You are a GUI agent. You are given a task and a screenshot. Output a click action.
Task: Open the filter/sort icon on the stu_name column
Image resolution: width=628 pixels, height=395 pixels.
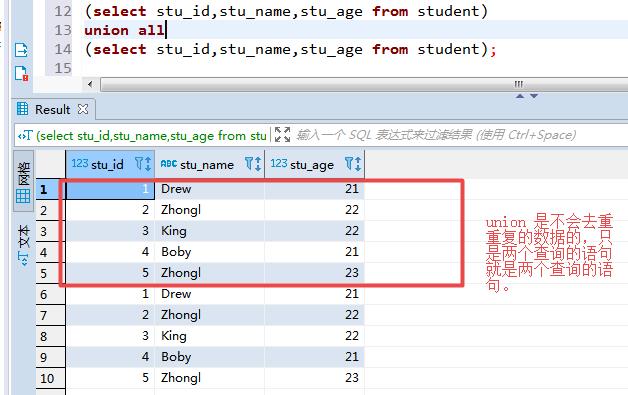point(253,164)
